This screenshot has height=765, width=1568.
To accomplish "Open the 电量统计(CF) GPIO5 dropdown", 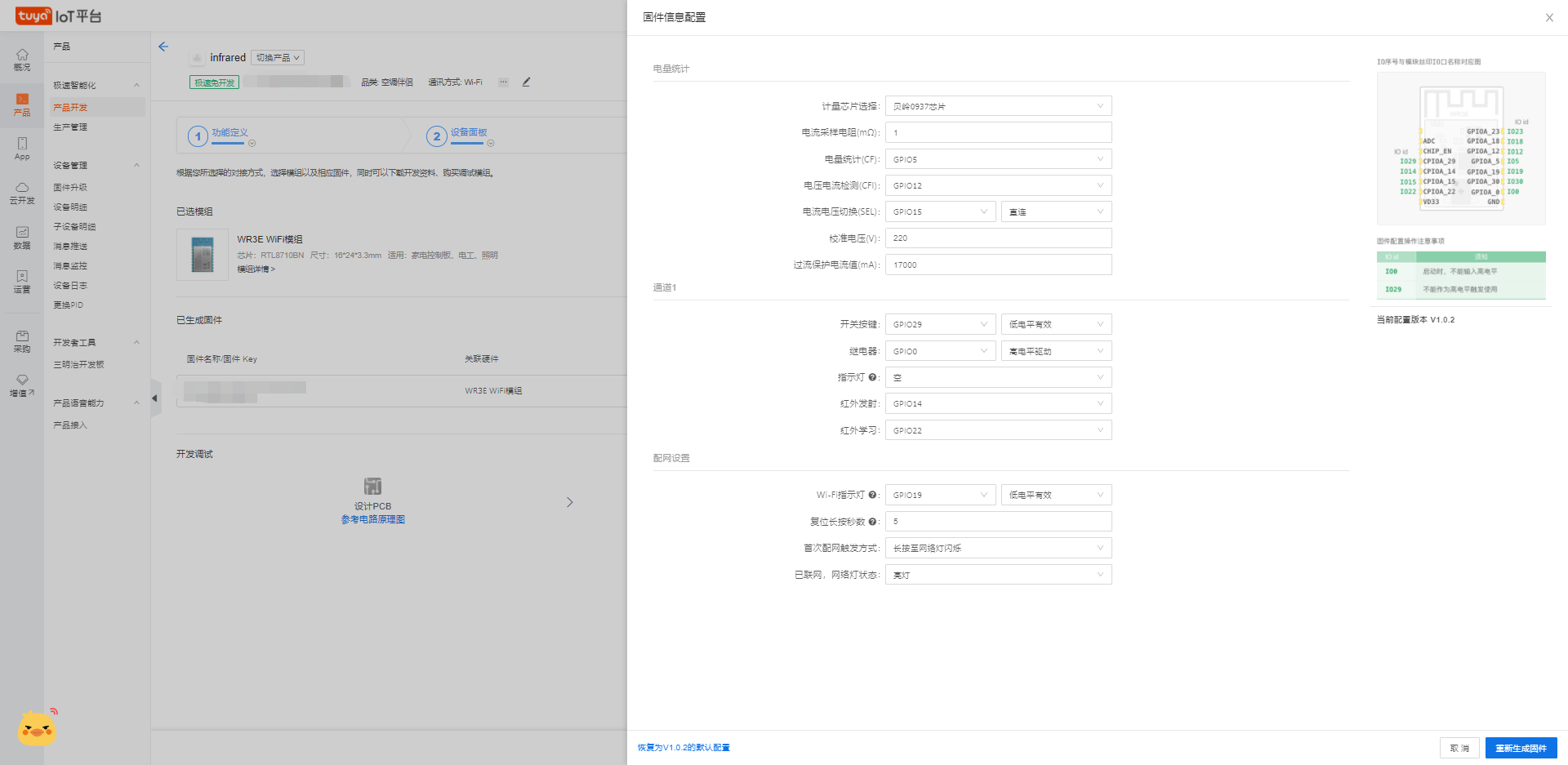I will (x=998, y=159).
